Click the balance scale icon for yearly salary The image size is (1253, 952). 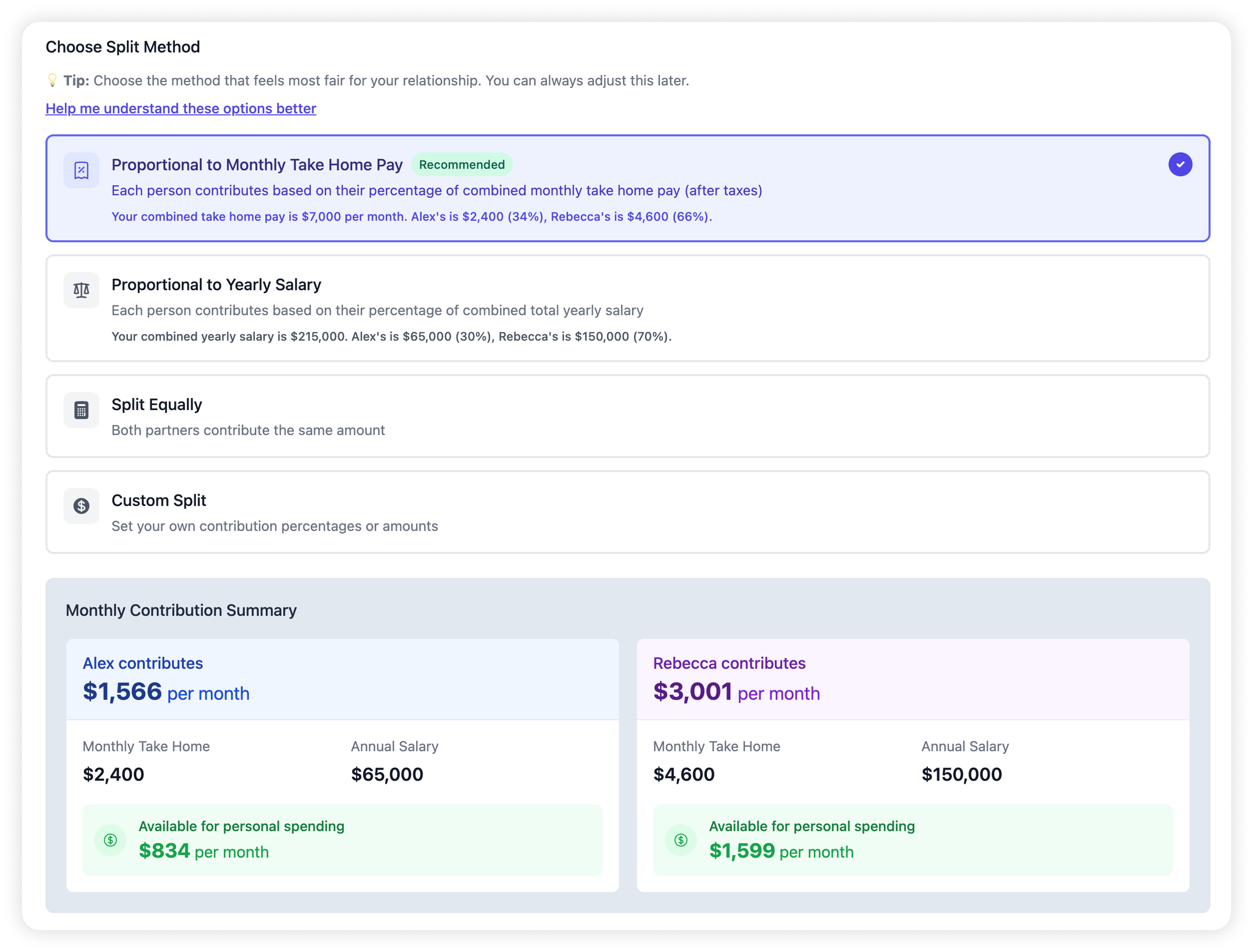point(81,290)
